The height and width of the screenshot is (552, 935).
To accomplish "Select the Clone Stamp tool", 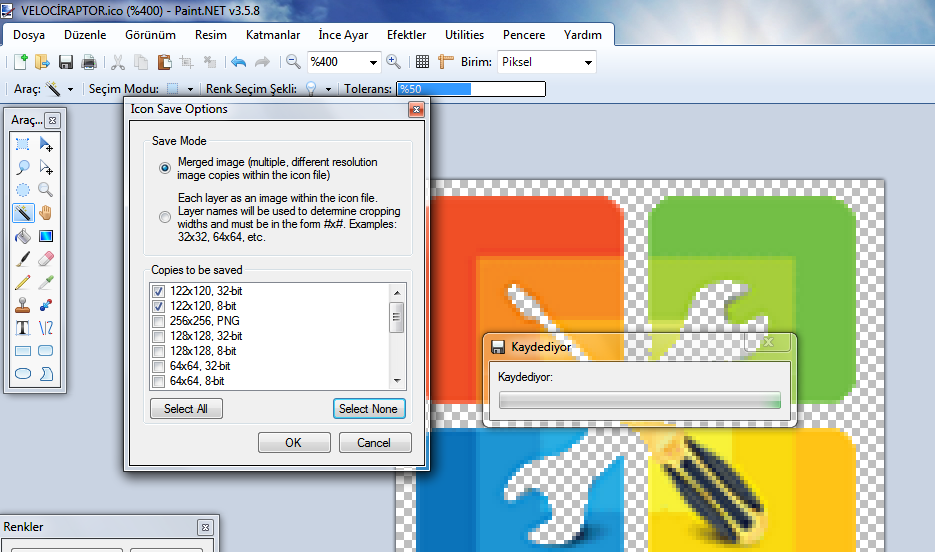I will point(23,305).
